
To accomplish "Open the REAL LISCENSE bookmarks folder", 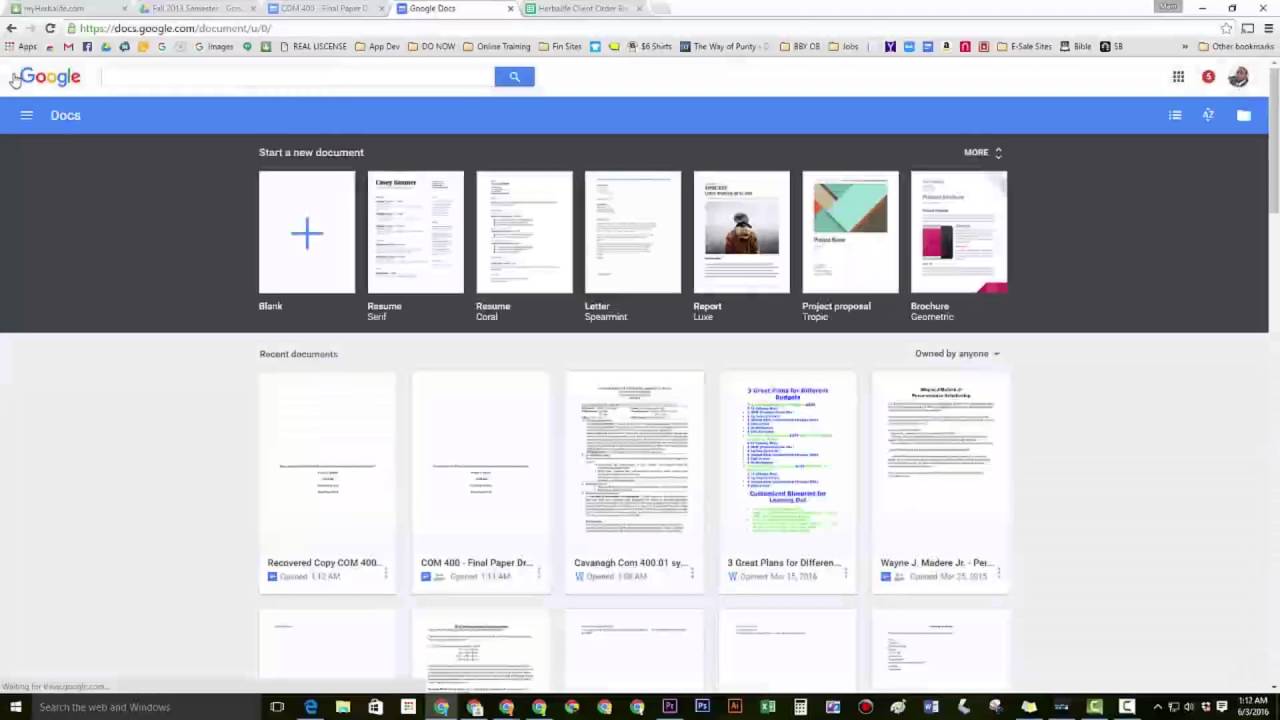I will click(312, 46).
